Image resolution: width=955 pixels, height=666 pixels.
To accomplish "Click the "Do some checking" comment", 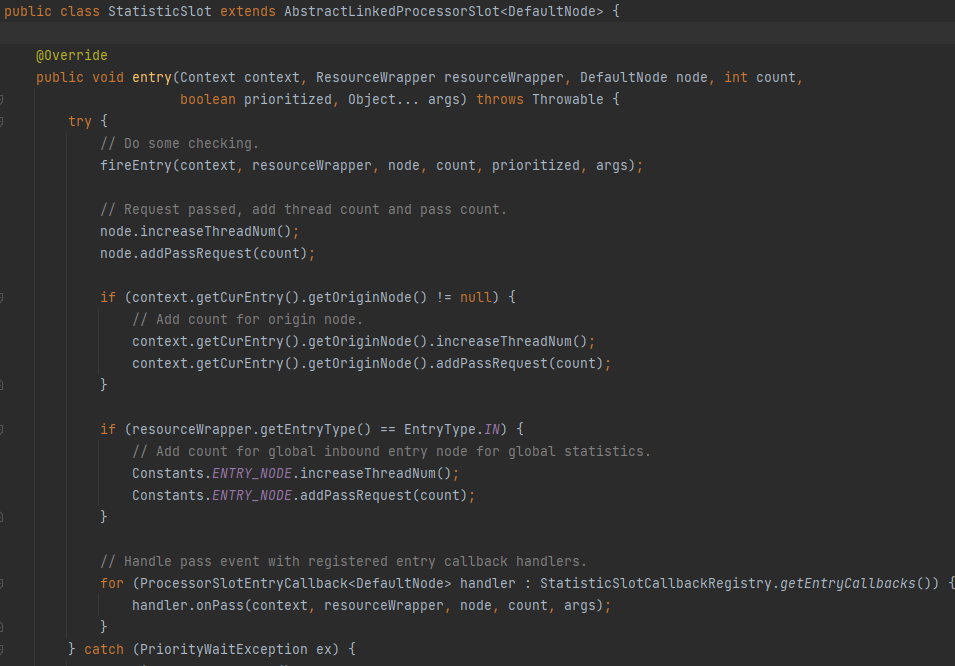I will 179,143.
